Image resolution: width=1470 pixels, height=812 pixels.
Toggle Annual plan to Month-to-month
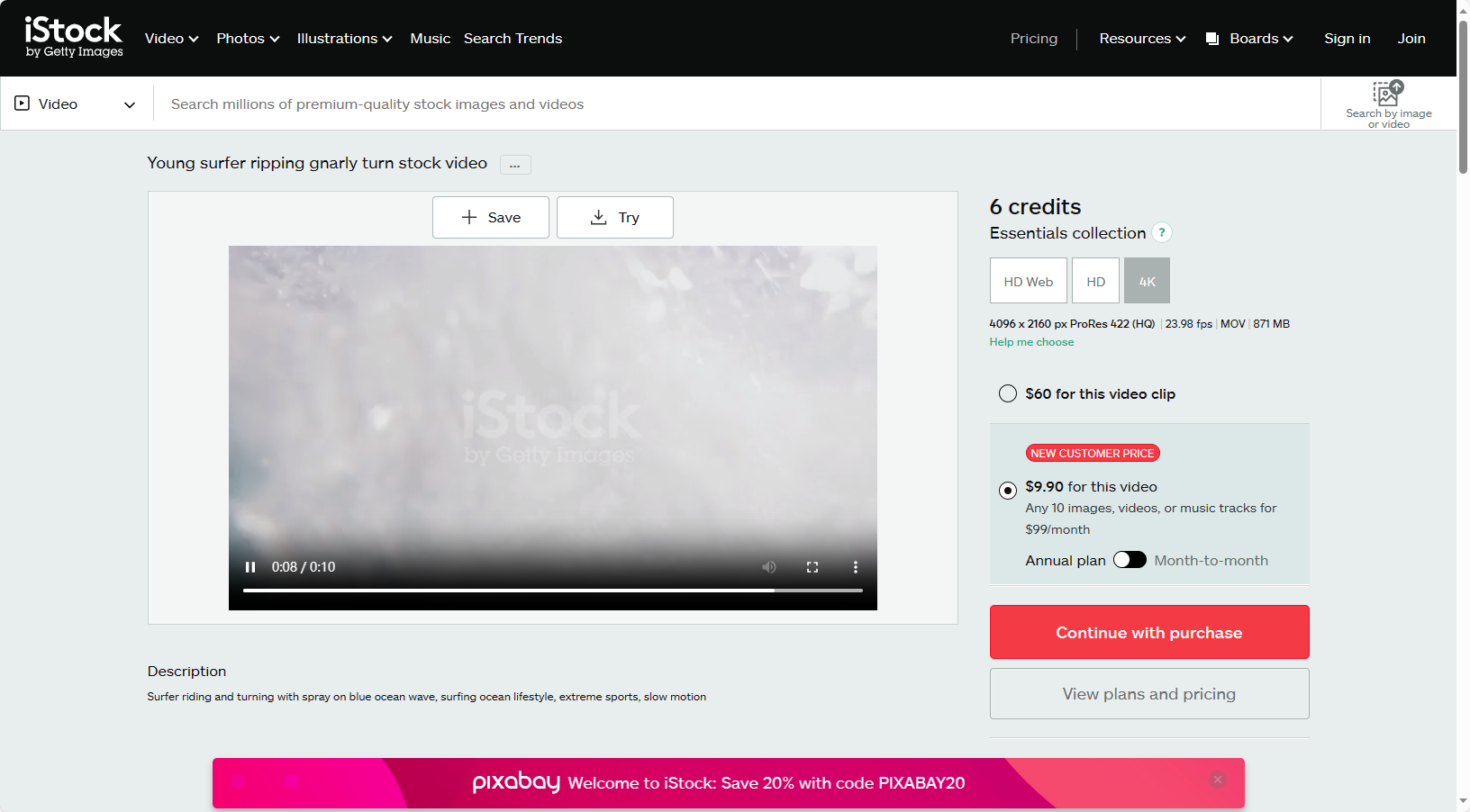[x=1130, y=560]
